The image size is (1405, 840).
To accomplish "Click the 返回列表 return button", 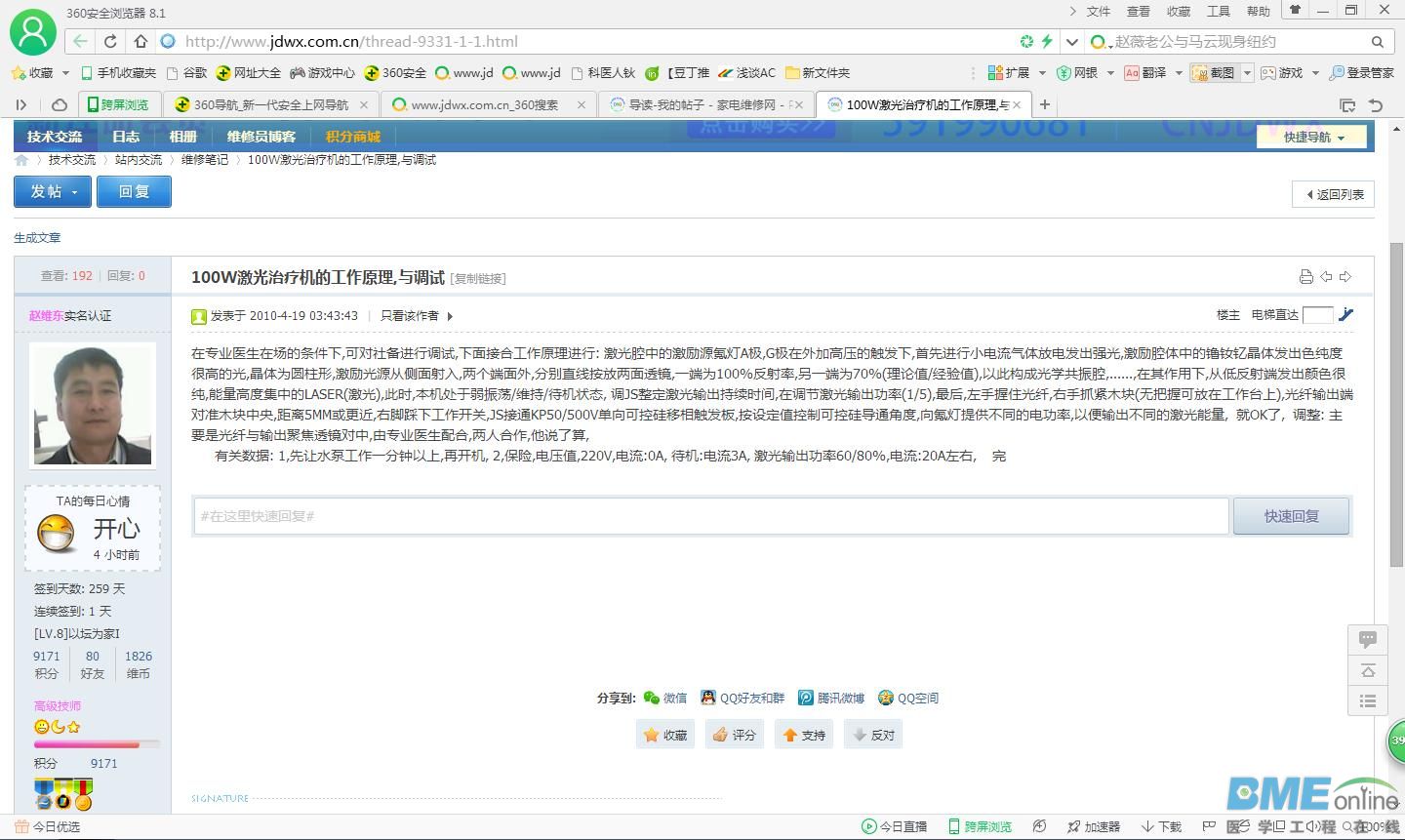I will point(1333,194).
